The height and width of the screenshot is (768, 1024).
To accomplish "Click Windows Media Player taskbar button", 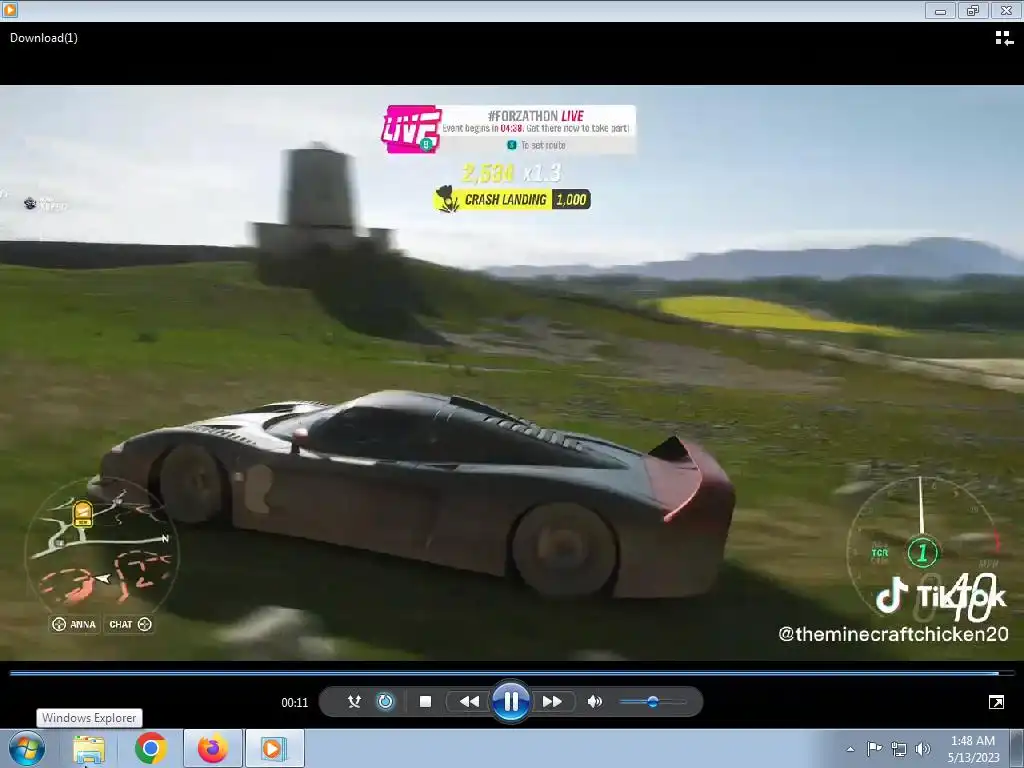I will [x=274, y=748].
